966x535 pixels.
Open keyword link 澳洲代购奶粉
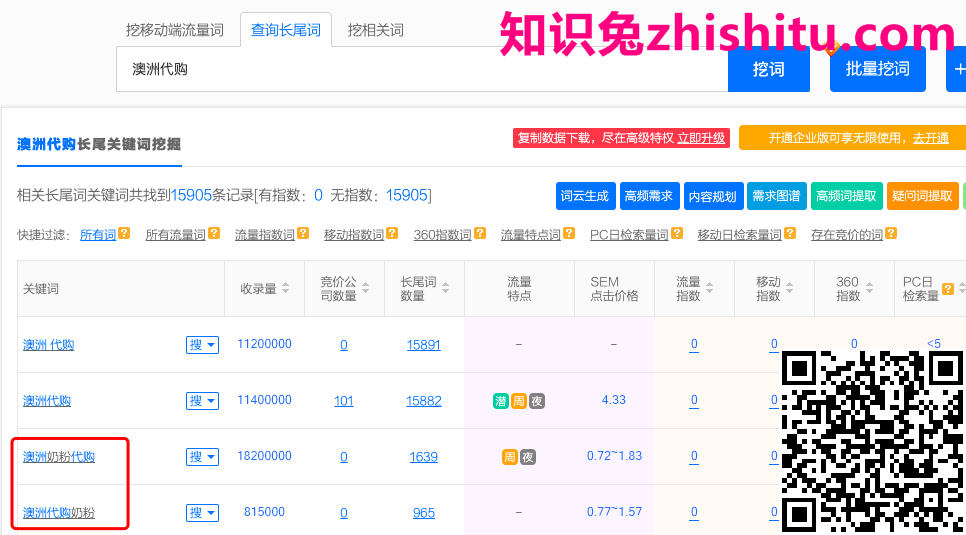click(59, 513)
